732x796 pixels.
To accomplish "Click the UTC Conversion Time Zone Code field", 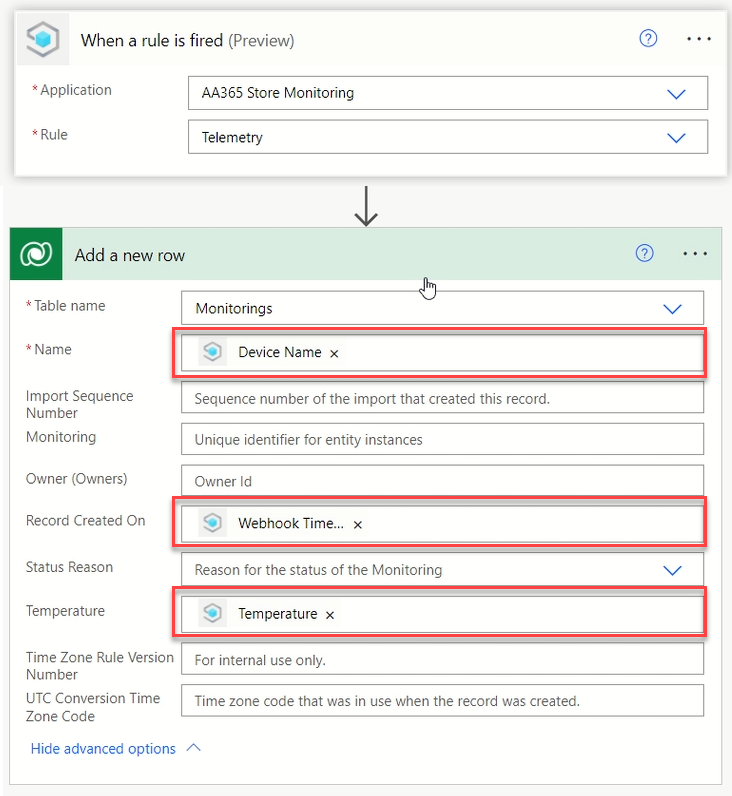I will click(442, 701).
